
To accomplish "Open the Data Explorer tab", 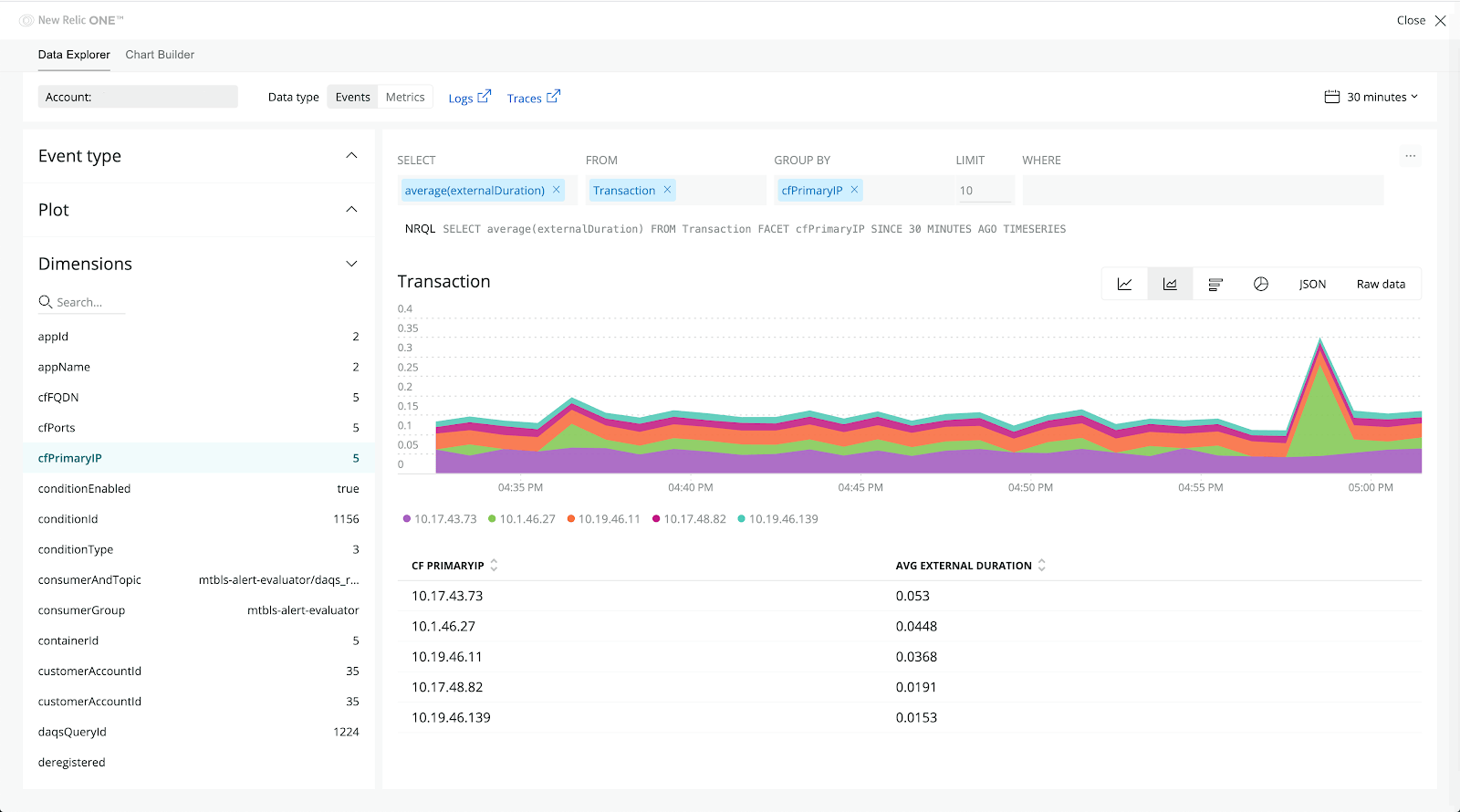I will point(74,55).
